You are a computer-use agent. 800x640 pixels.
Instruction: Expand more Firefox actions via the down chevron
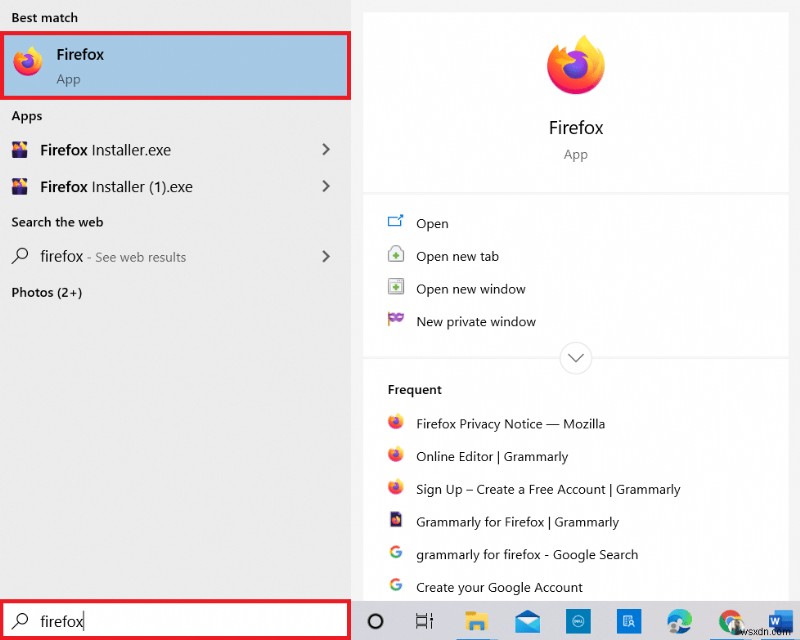point(575,358)
